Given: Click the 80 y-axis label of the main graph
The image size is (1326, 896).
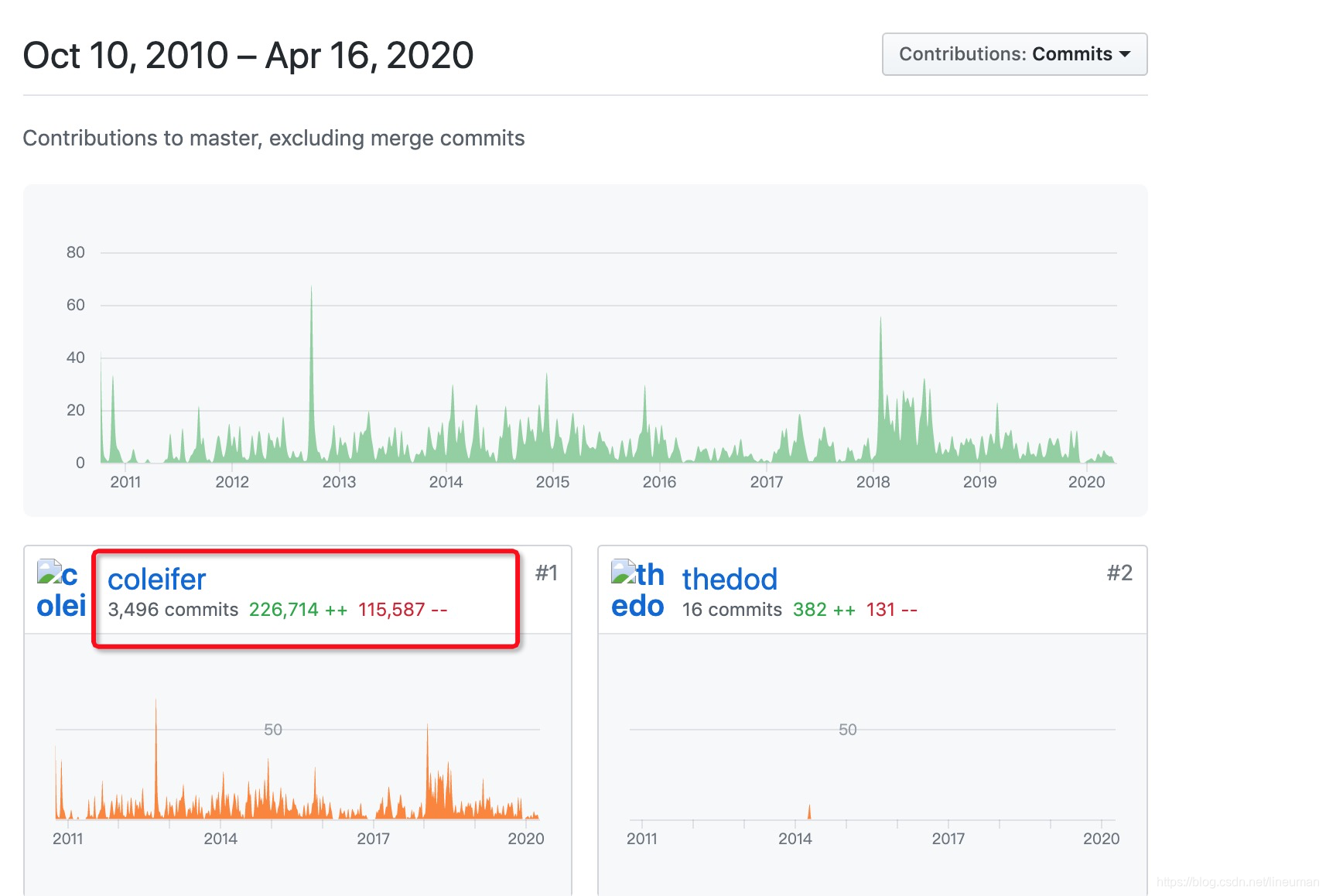Looking at the screenshot, I should 76,252.
